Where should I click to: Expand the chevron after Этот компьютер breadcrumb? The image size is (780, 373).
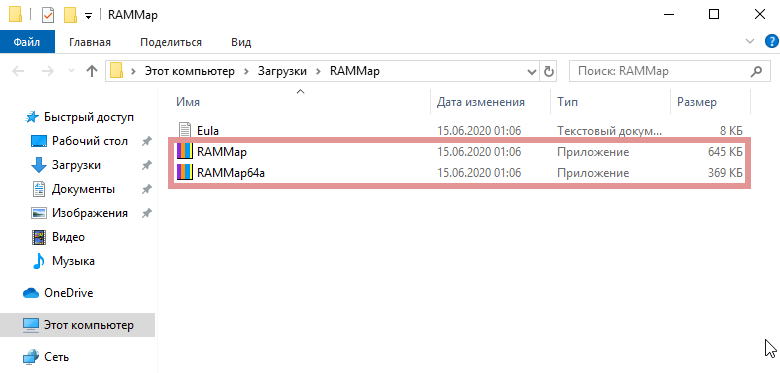click(x=246, y=72)
